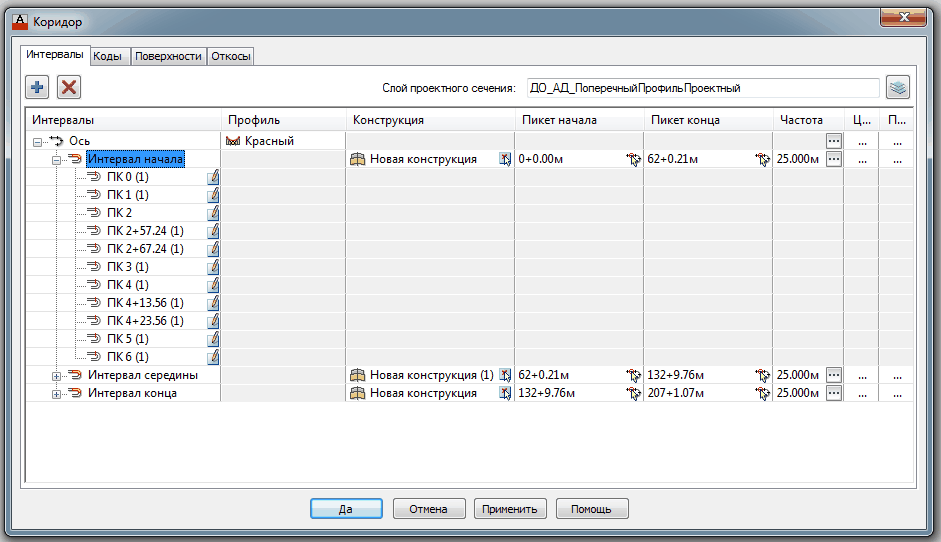Collapse the Интервал начала node
This screenshot has height=542, width=941.
[57, 160]
